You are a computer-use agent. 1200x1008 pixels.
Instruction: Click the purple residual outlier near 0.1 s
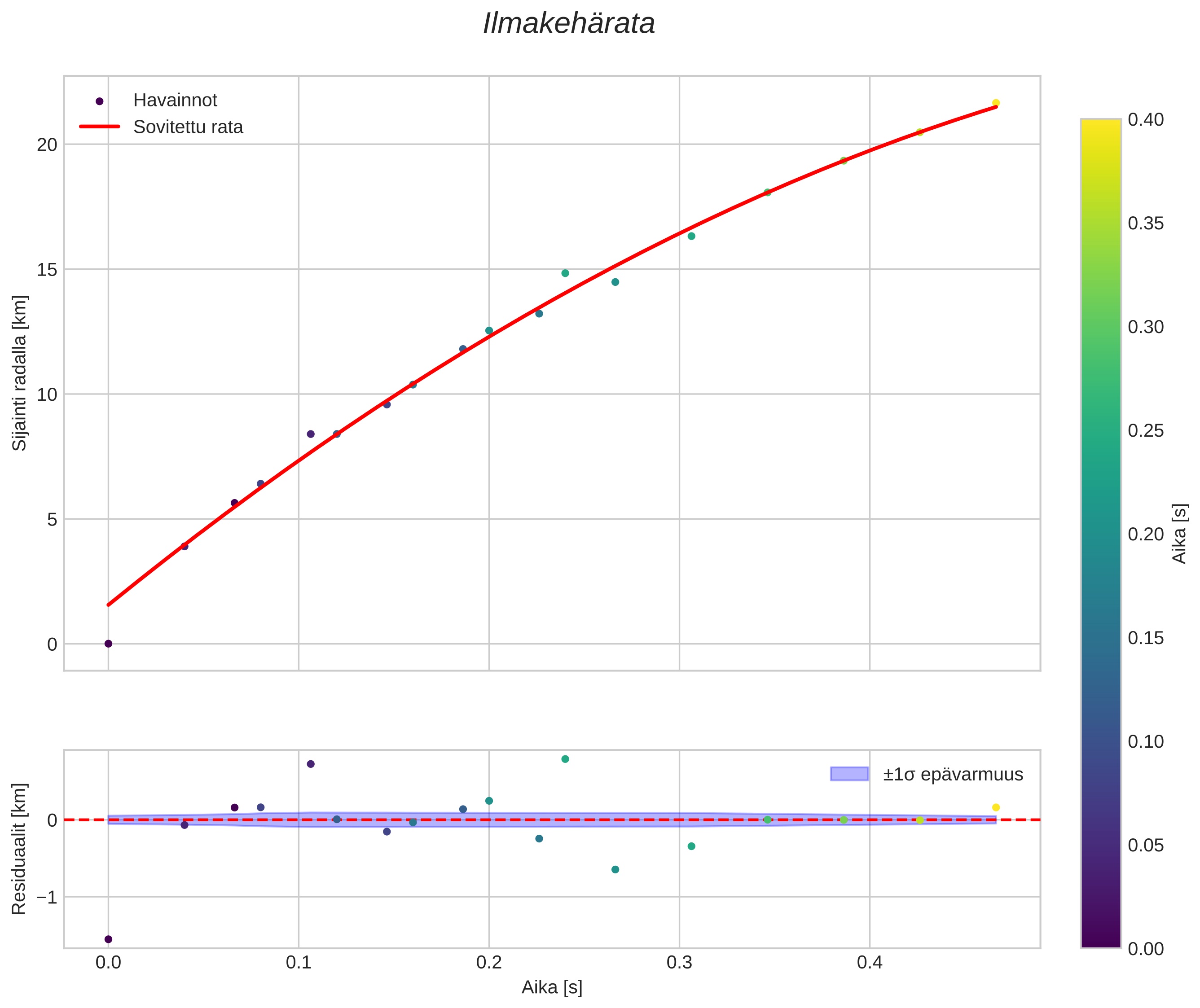coord(310,764)
